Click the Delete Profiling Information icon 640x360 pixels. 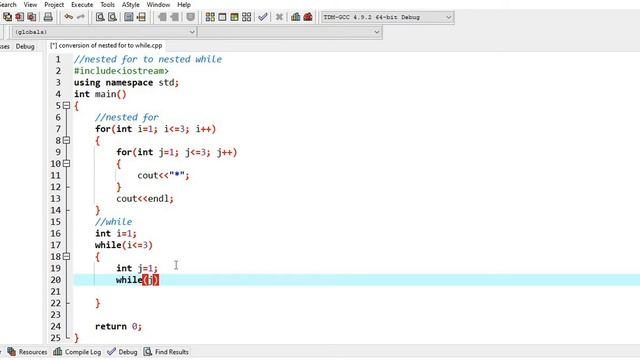click(308, 17)
